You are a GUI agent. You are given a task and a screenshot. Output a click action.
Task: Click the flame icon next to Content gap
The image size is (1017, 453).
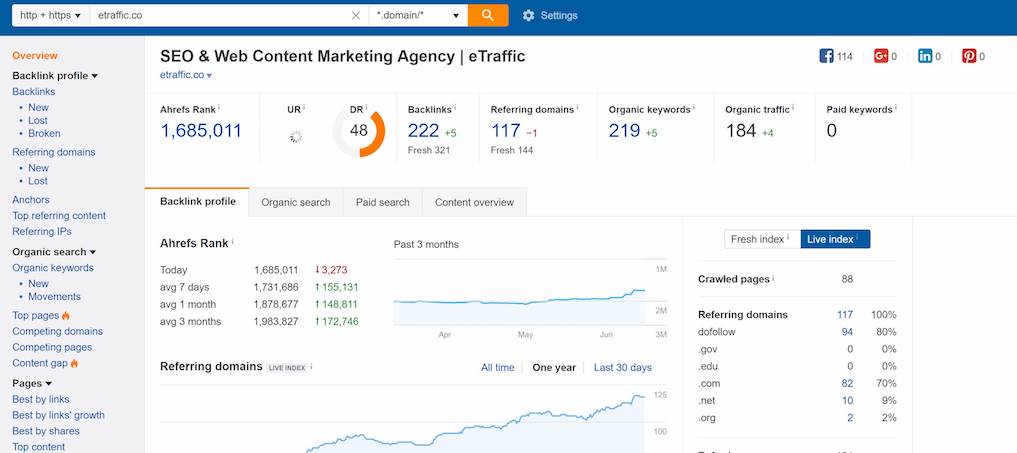click(74, 363)
